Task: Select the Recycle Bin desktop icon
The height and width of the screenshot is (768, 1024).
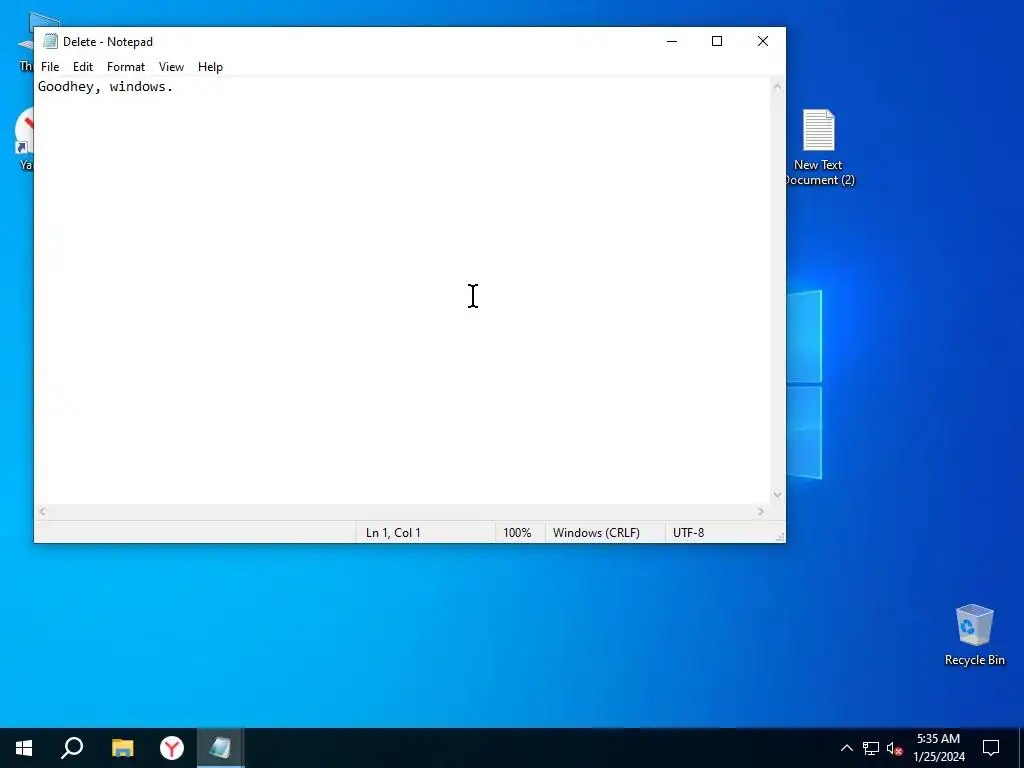Action: pyautogui.click(x=974, y=635)
